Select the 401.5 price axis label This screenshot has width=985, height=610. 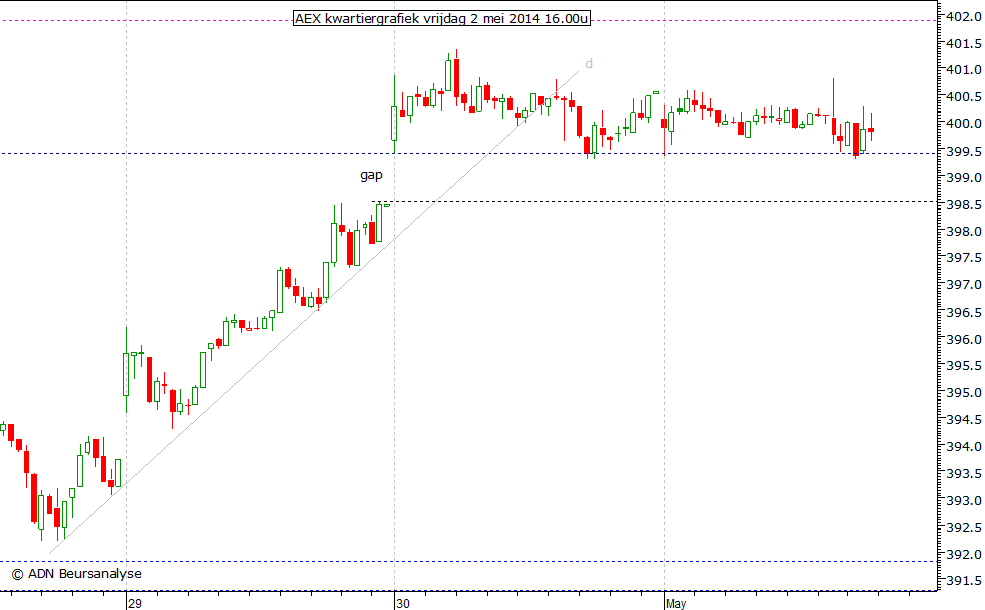(x=964, y=43)
